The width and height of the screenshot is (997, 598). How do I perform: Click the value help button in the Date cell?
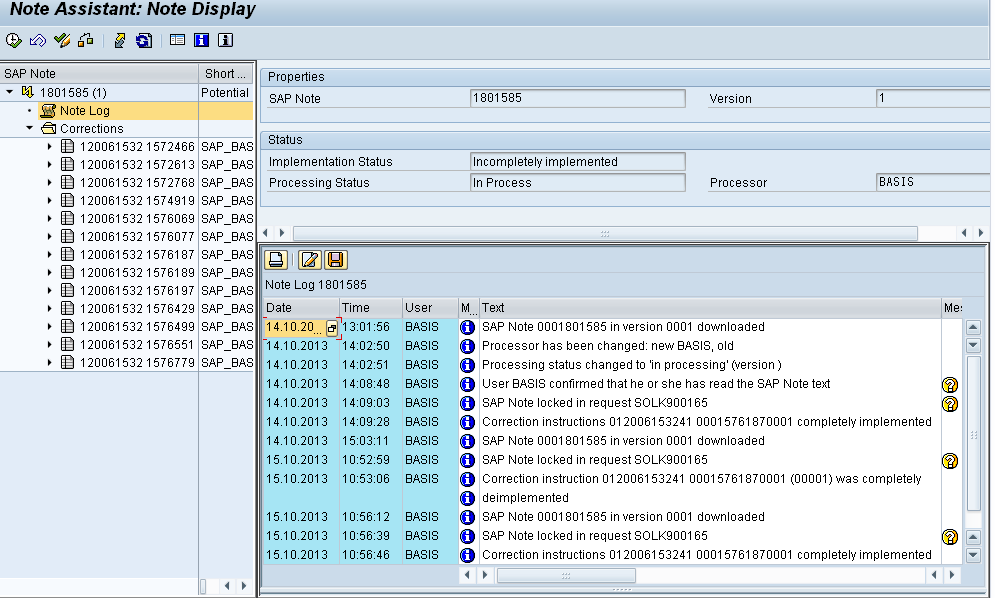click(x=331, y=328)
